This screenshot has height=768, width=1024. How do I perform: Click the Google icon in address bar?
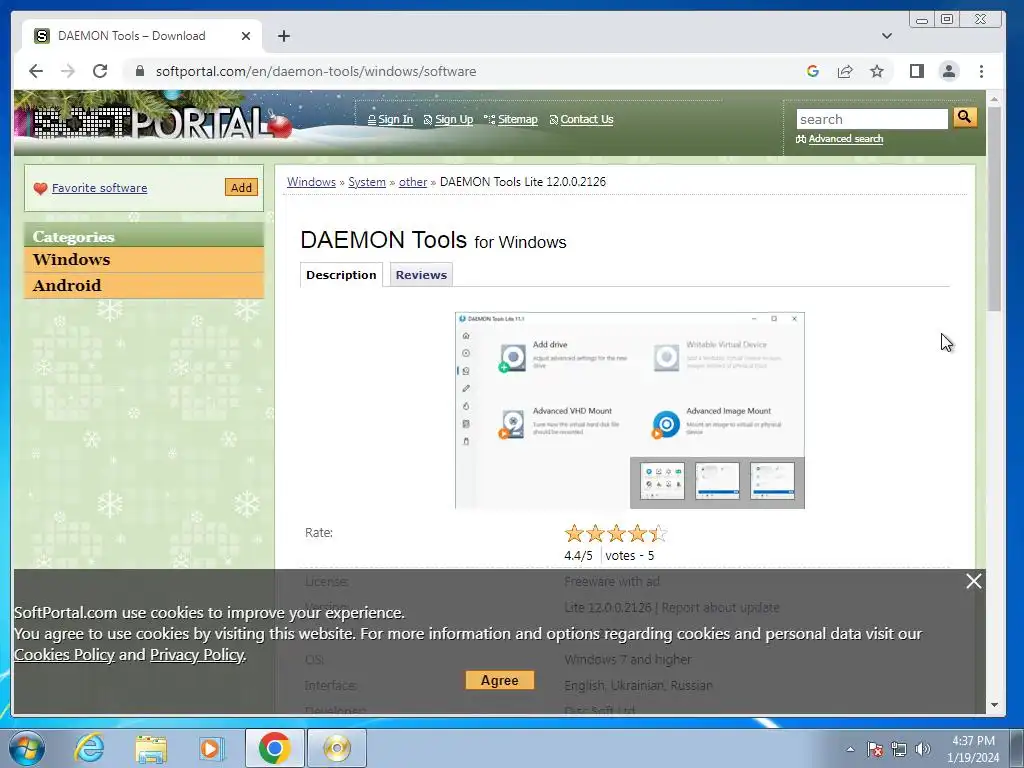pyautogui.click(x=813, y=71)
